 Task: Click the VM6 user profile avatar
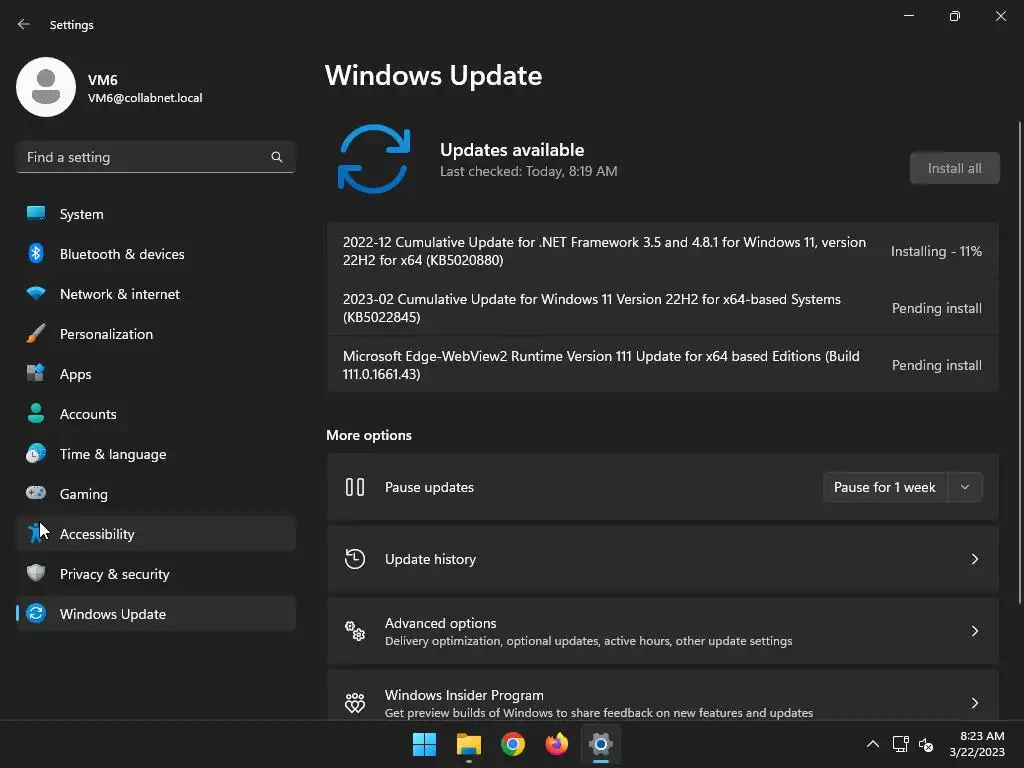coord(46,87)
